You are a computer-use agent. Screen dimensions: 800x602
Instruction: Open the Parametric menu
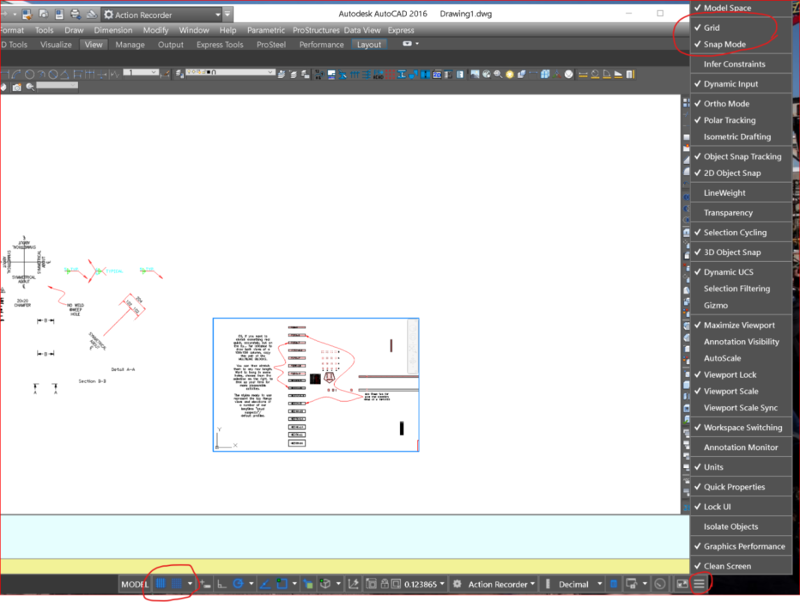pos(265,30)
